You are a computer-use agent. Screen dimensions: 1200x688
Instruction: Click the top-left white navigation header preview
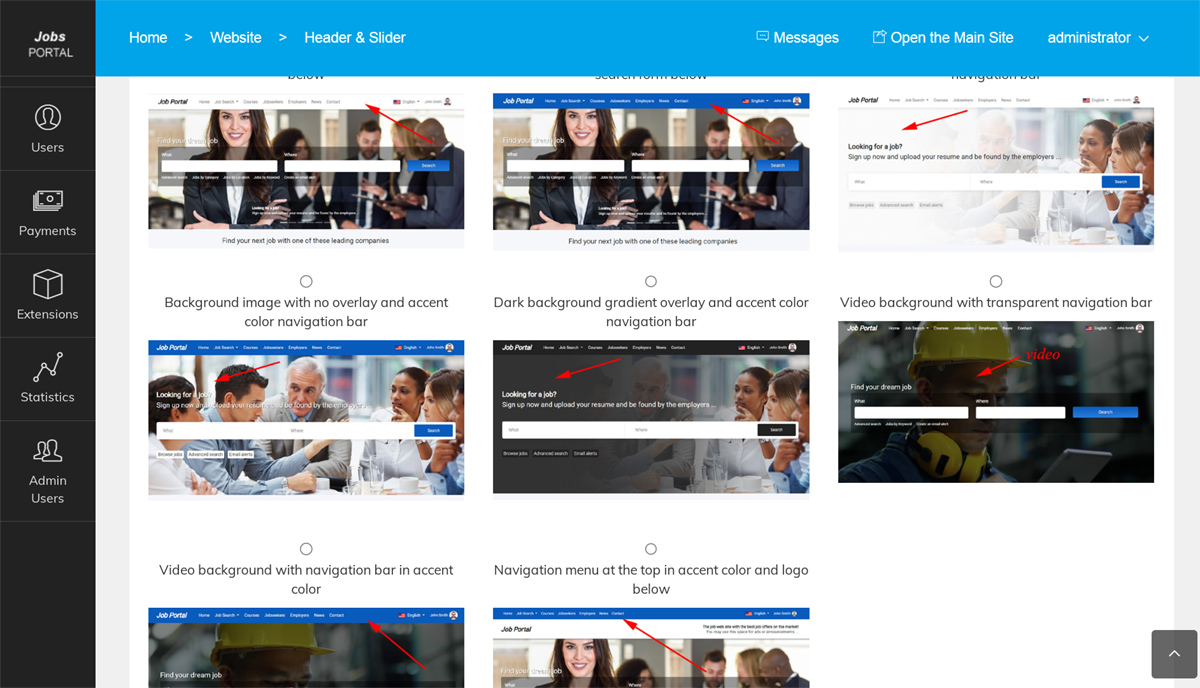(x=306, y=171)
